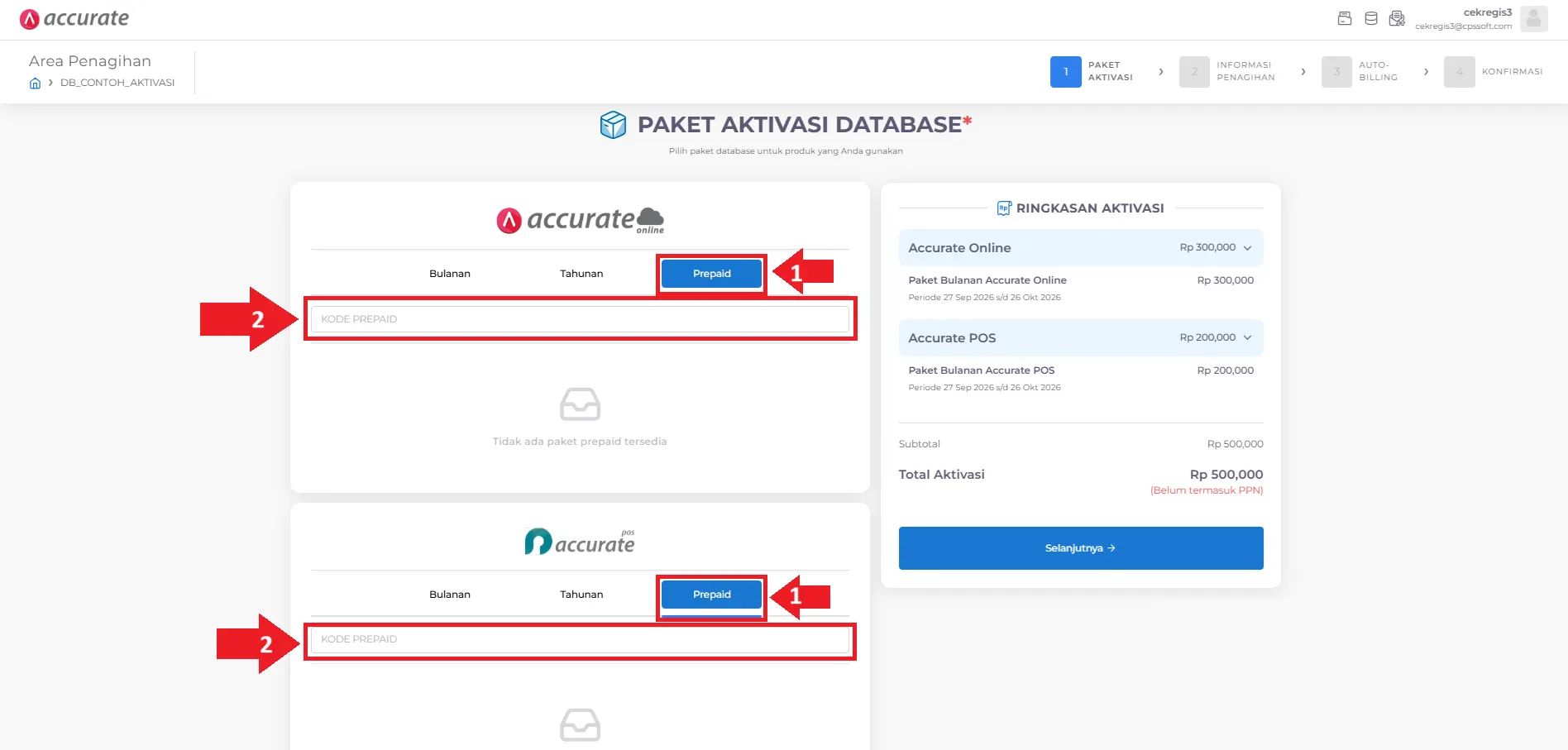Screen dimensions: 1568x750
Task: Open the database cylinder icon in the header
Action: tap(1371, 18)
